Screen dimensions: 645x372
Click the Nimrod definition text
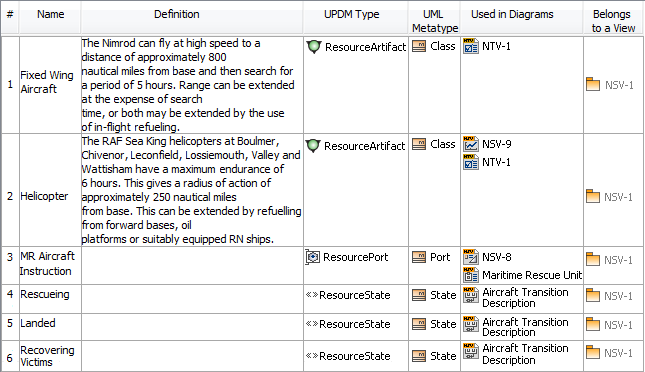pyautogui.click(x=188, y=85)
